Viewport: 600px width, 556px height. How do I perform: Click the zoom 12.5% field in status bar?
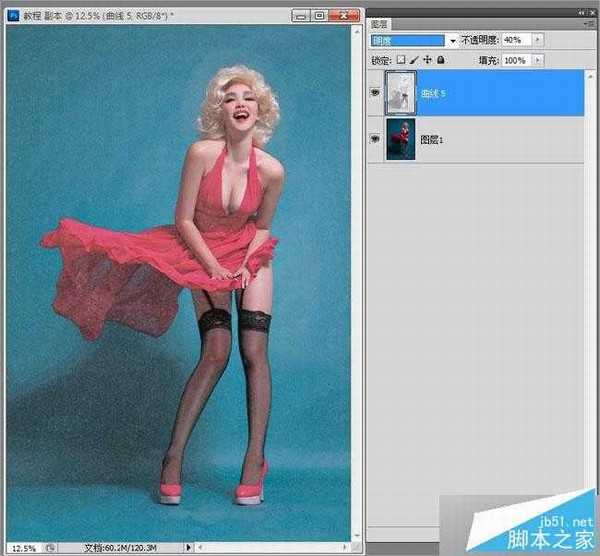click(x=24, y=548)
